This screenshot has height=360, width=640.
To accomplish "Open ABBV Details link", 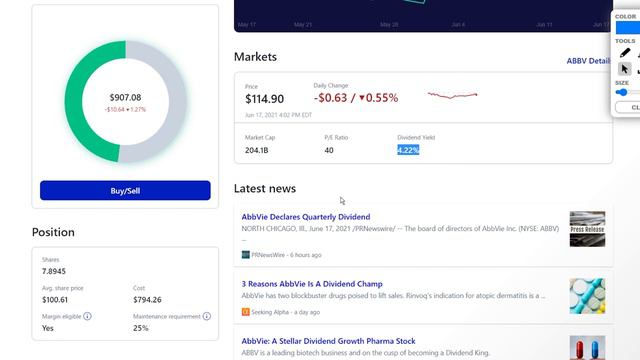I will click(x=588, y=61).
